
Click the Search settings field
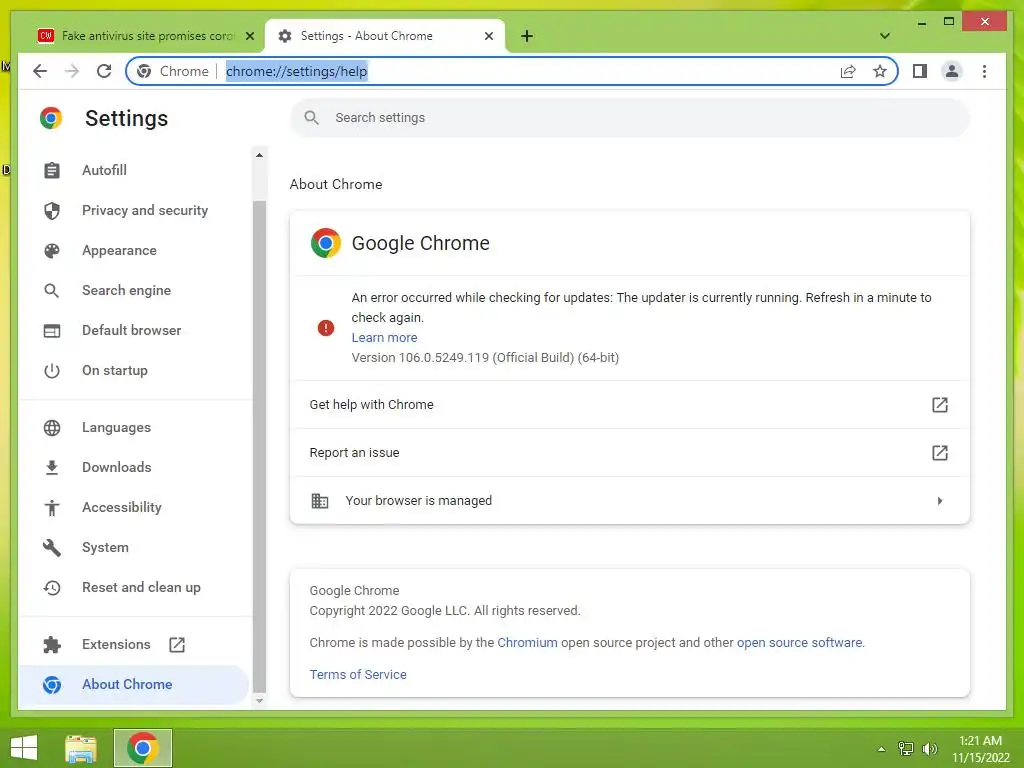[630, 118]
